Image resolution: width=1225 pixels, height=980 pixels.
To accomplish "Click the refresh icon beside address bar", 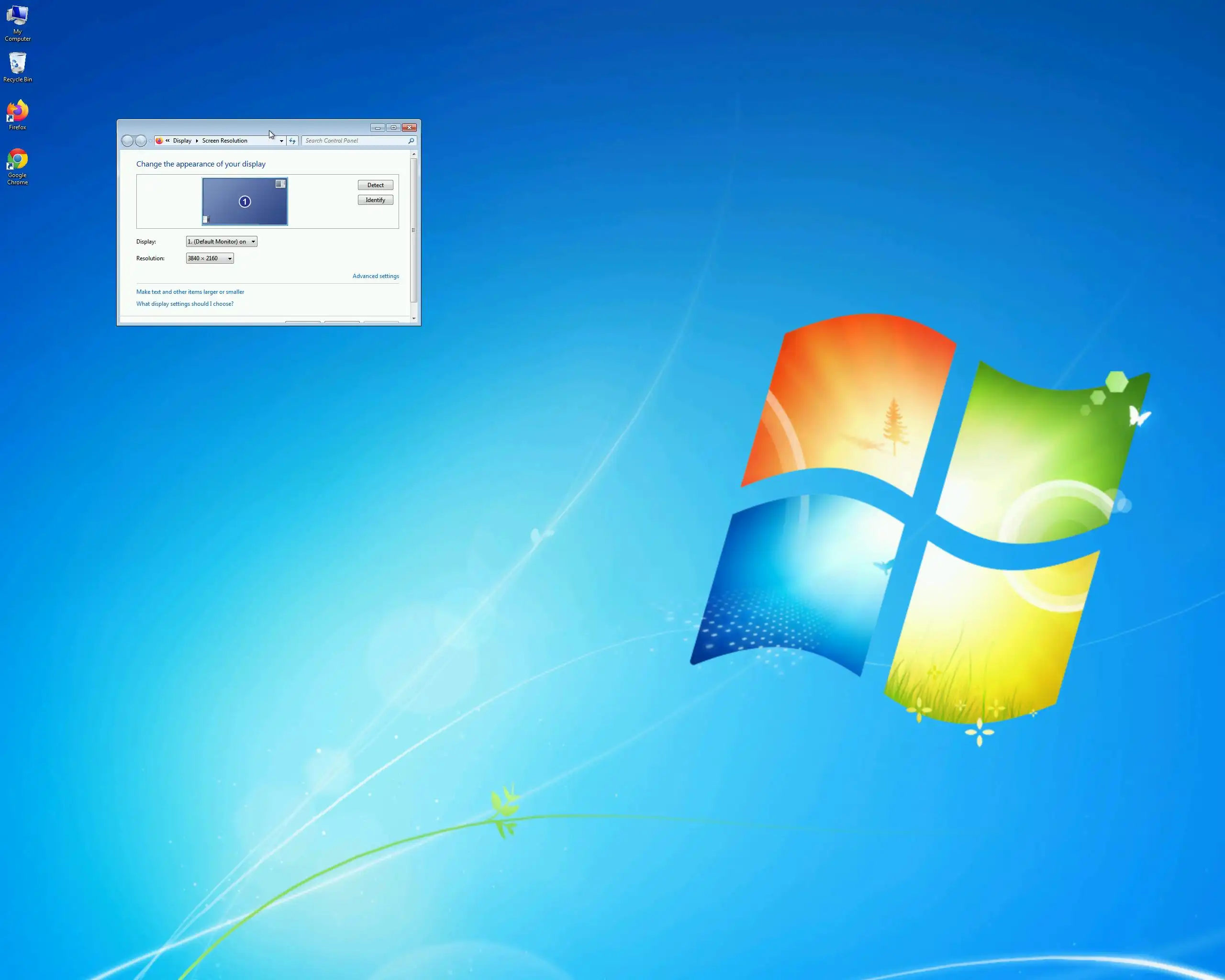I will point(292,141).
